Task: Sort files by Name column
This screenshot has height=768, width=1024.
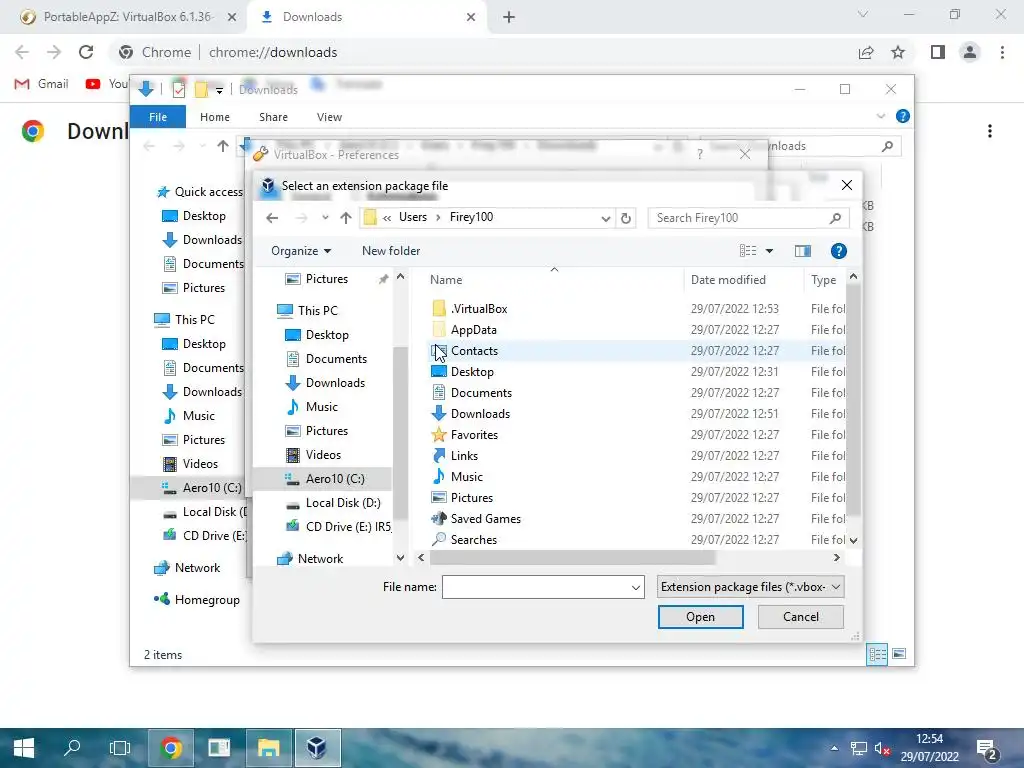Action: point(446,280)
